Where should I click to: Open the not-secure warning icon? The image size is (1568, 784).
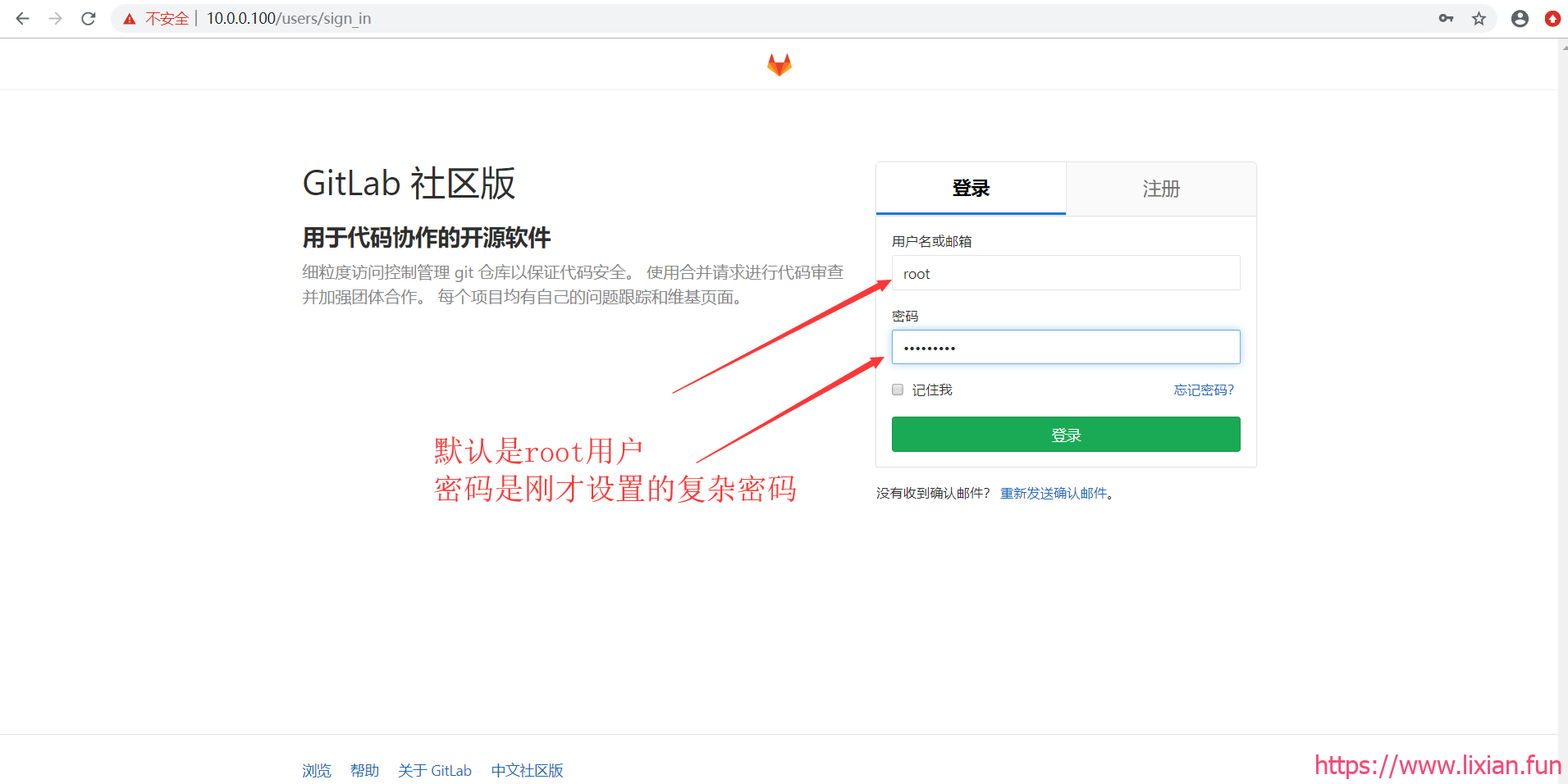point(130,19)
